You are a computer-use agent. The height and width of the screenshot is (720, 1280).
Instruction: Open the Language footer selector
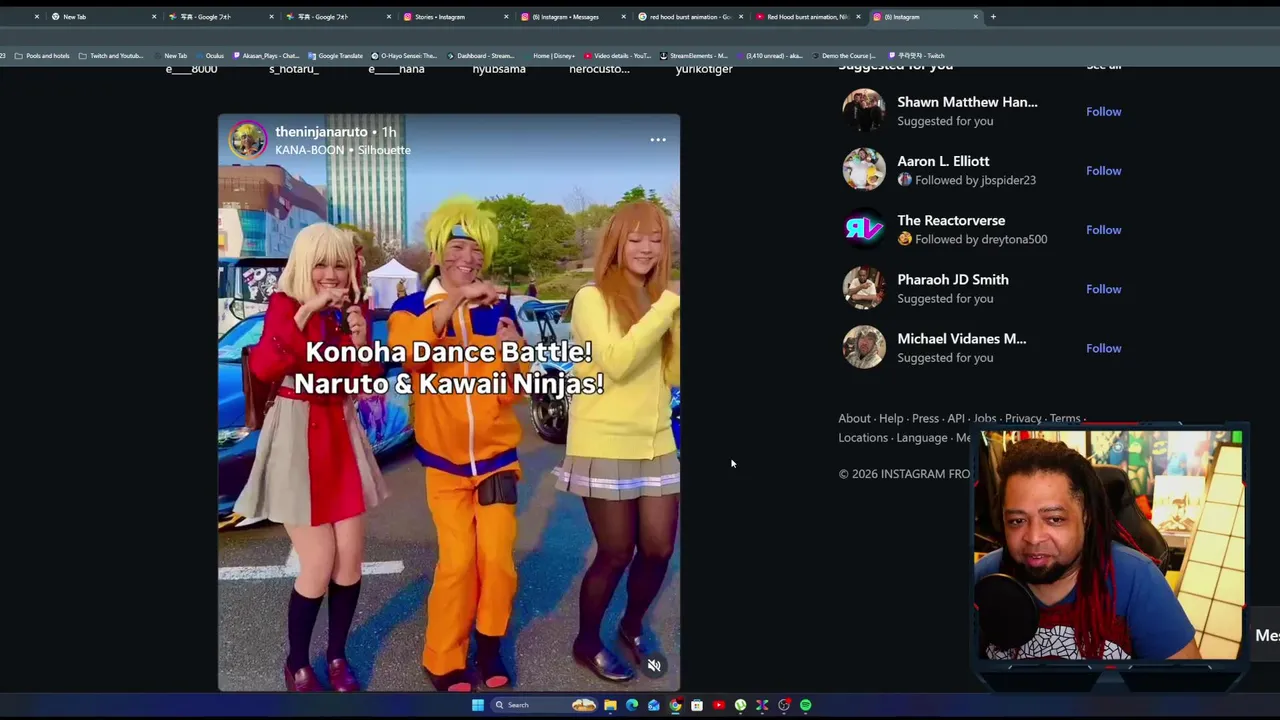(922, 437)
